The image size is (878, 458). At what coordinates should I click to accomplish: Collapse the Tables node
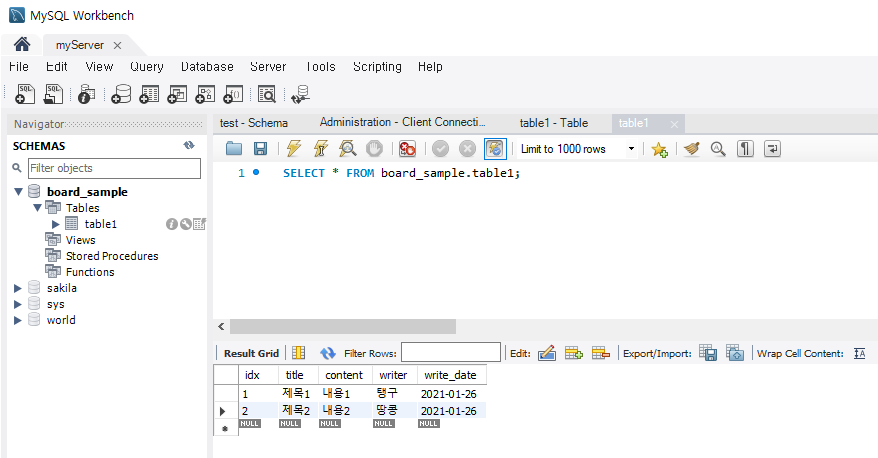click(x=38, y=208)
